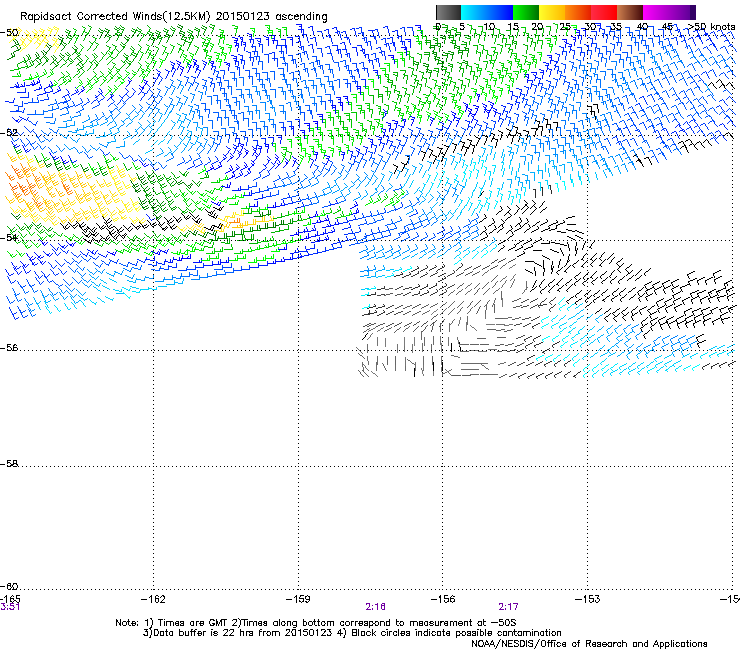740x650 pixels.
Task: Click the latitude label '-60'
Action: click(9, 586)
